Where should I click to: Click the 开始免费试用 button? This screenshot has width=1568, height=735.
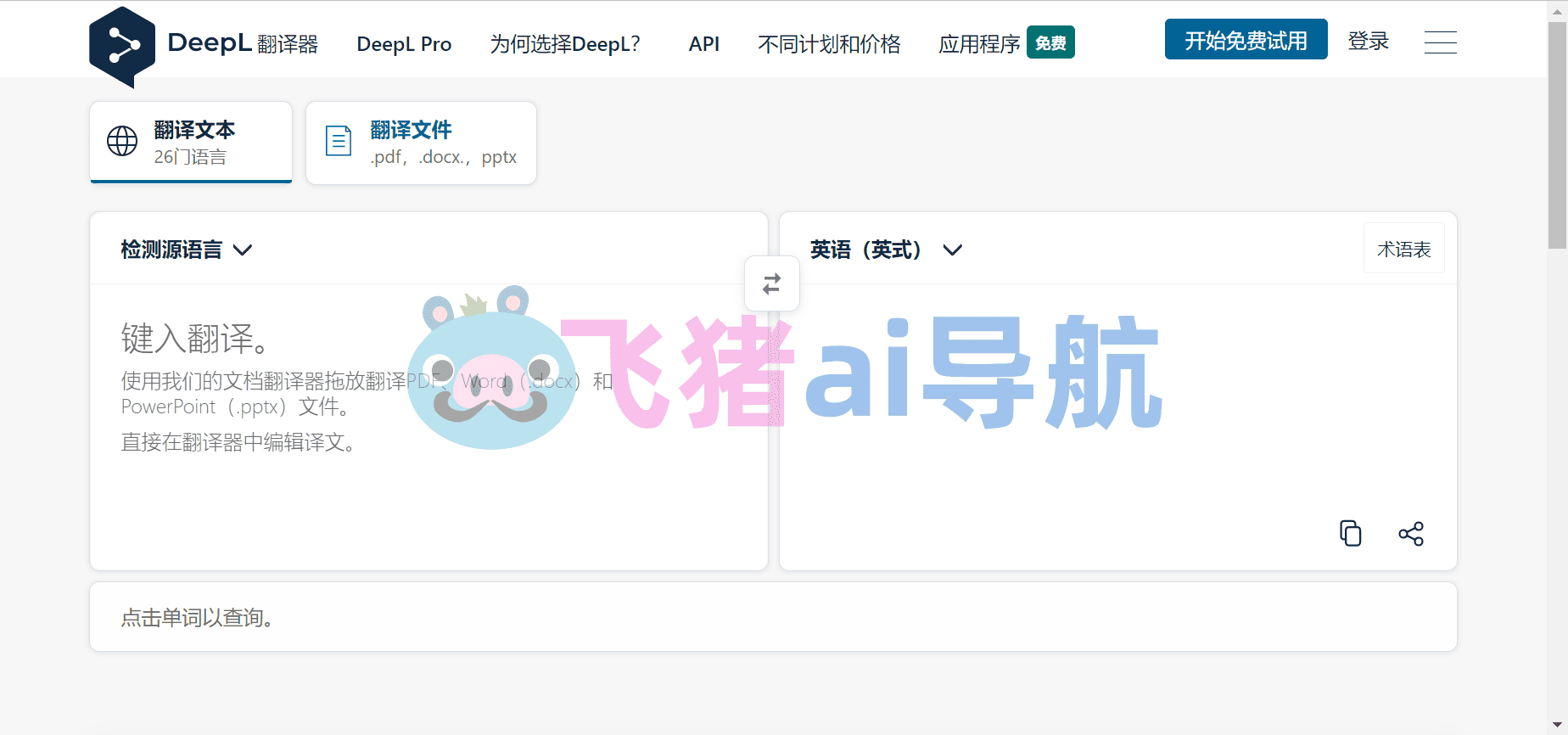pos(1246,39)
